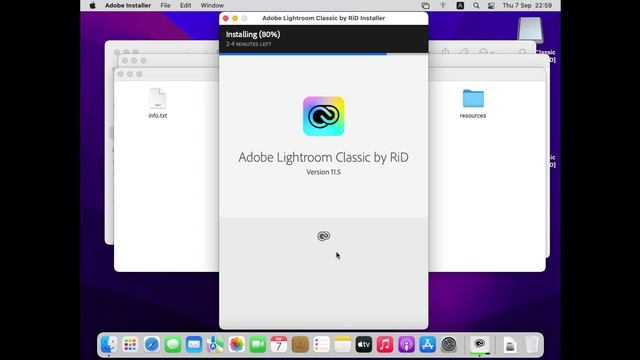Click the installation progress bar

pyautogui.click(x=324, y=53)
